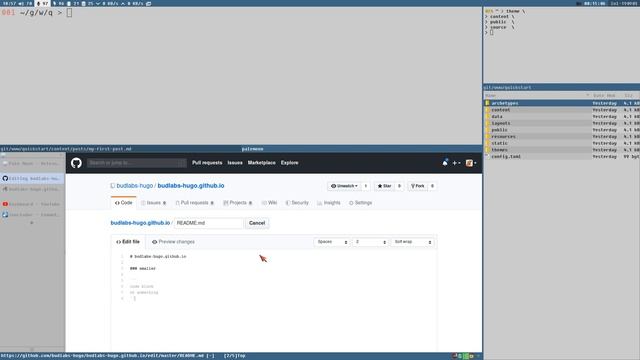640x360 pixels.
Task: Focus the GitHub search box
Action: click(137, 163)
